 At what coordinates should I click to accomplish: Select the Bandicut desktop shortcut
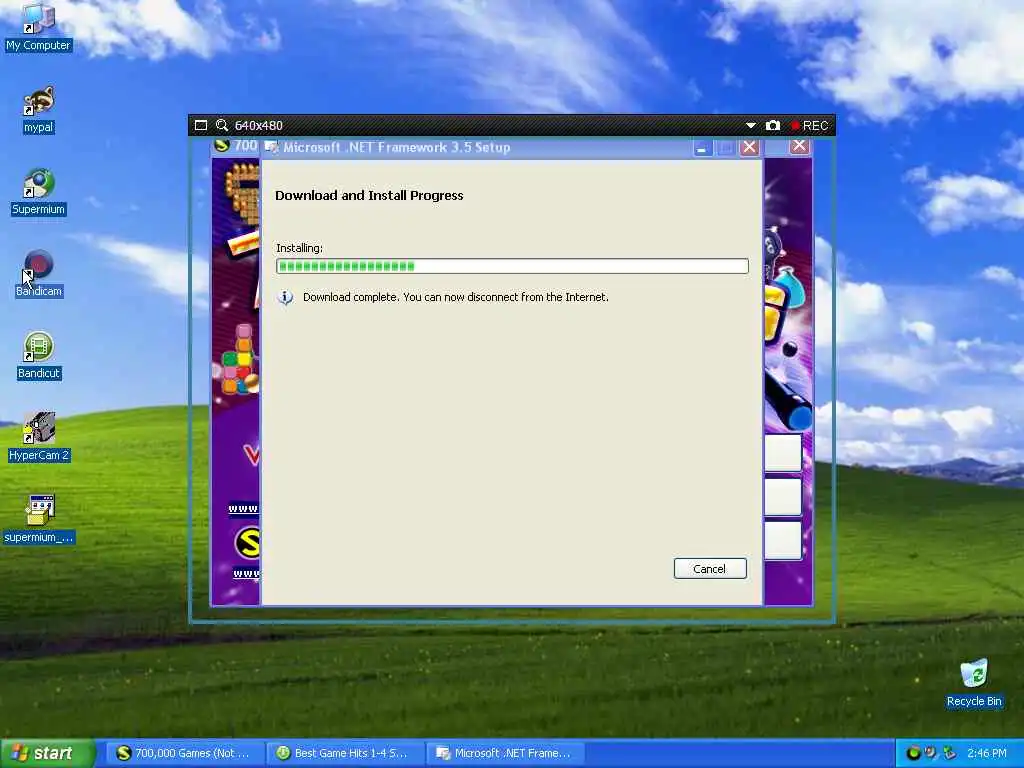(x=38, y=356)
